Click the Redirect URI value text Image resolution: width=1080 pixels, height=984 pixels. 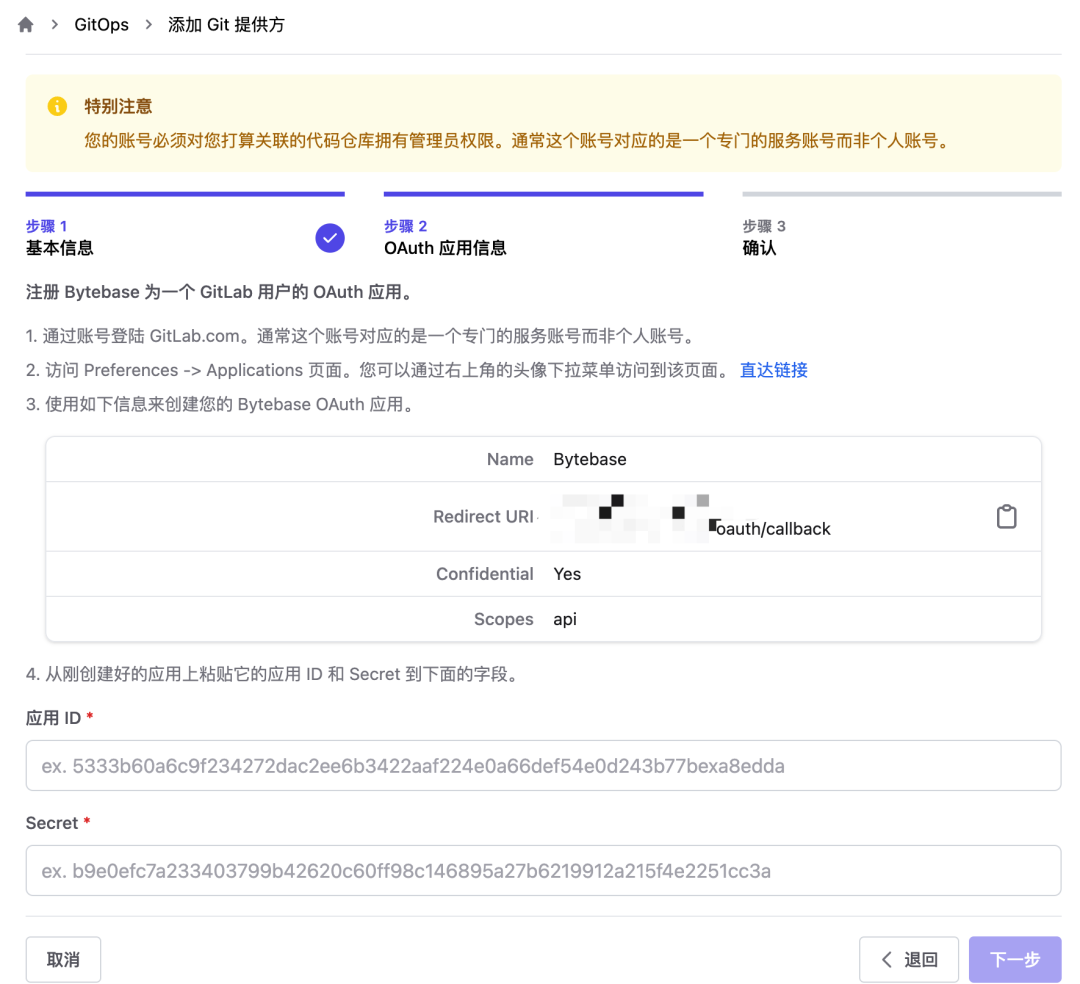692,518
